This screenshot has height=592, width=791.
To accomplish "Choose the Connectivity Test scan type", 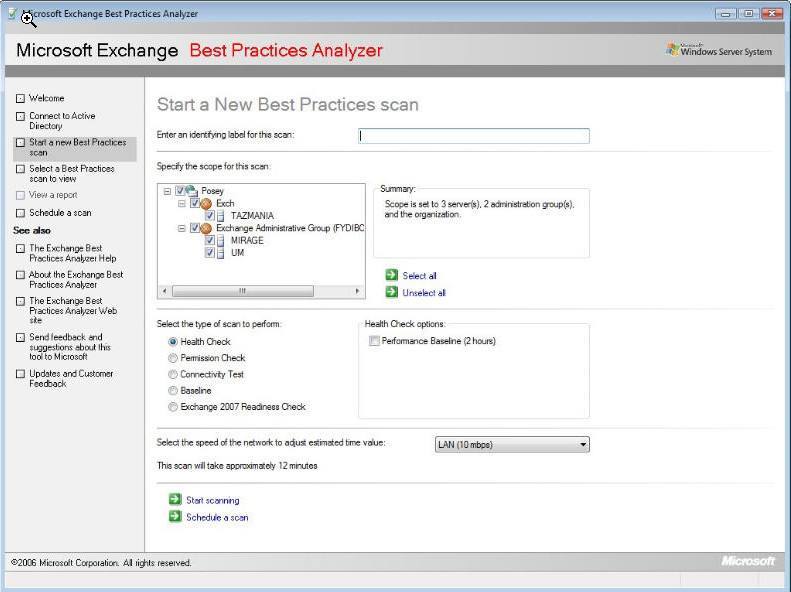I will [173, 374].
